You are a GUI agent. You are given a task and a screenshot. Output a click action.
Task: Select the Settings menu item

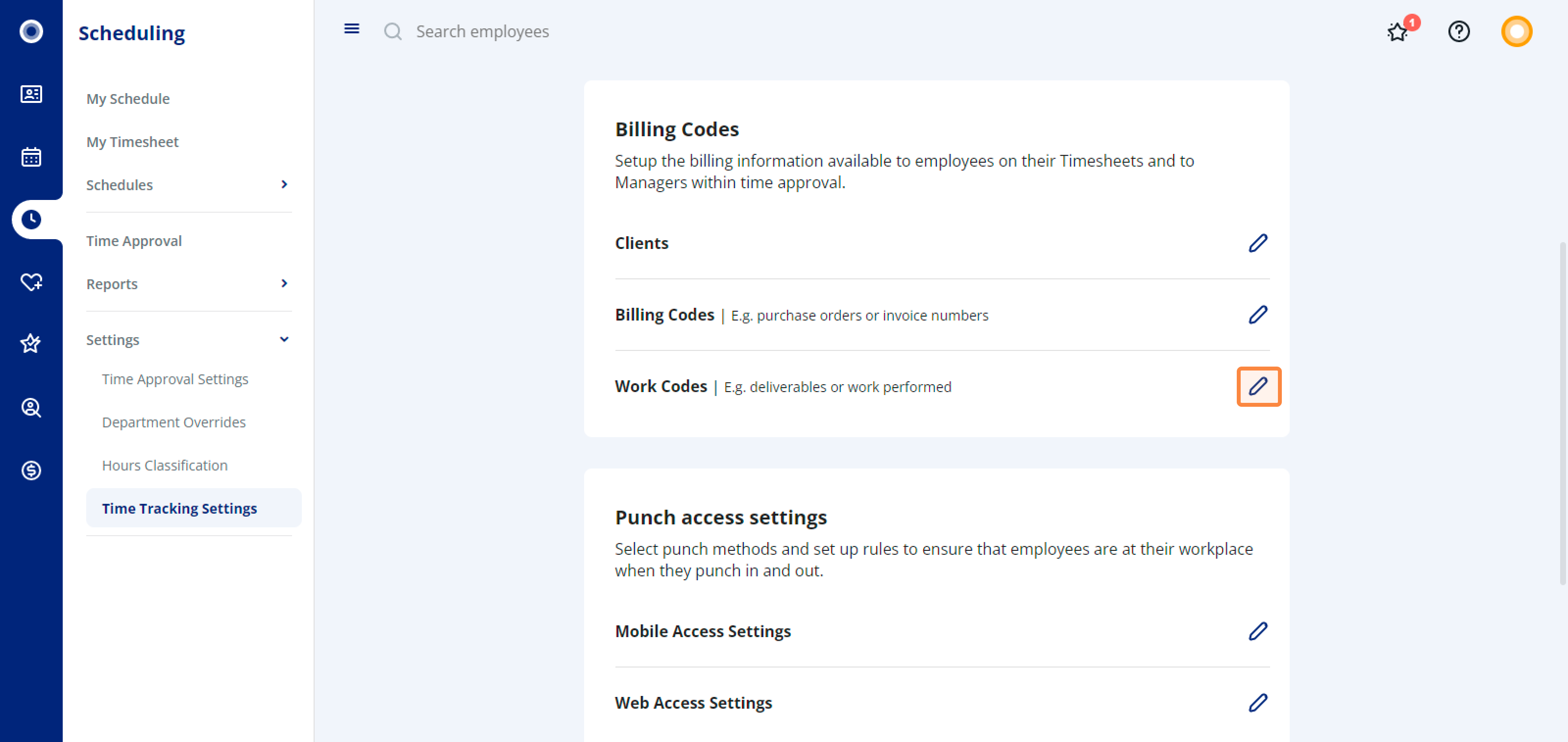click(113, 340)
